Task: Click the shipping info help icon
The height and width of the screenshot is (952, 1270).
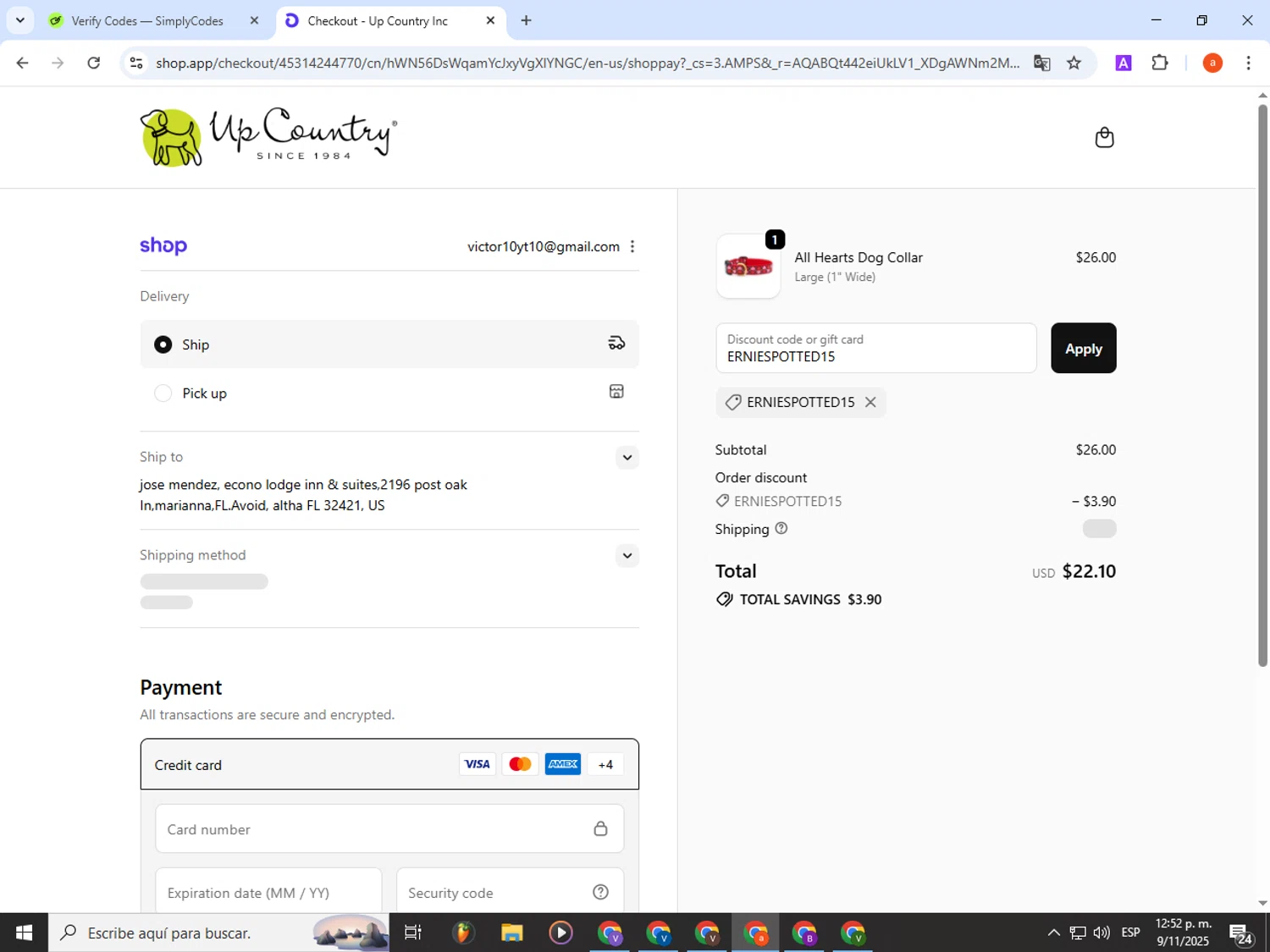Action: pos(781,528)
